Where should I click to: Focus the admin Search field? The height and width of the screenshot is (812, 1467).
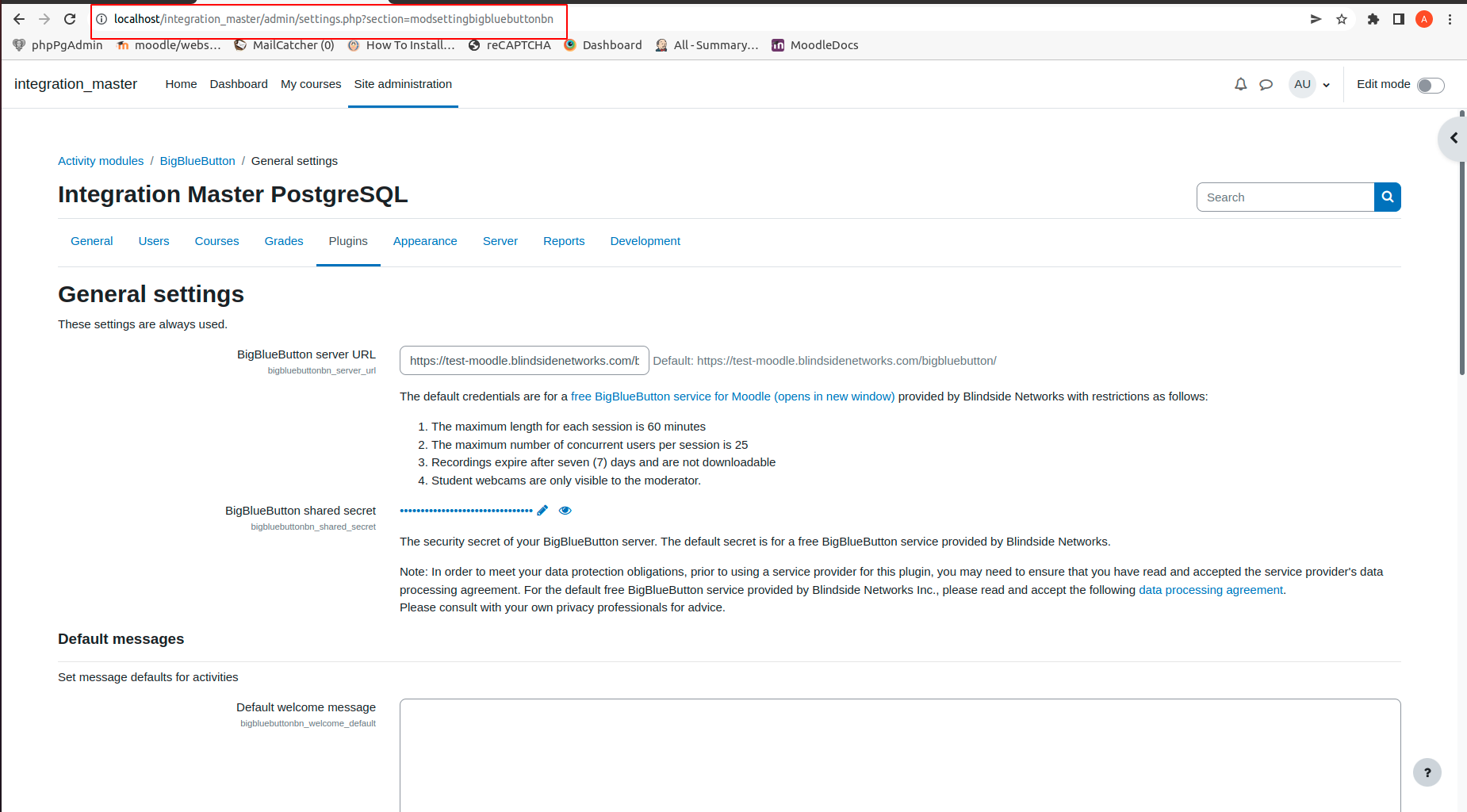coord(1285,197)
